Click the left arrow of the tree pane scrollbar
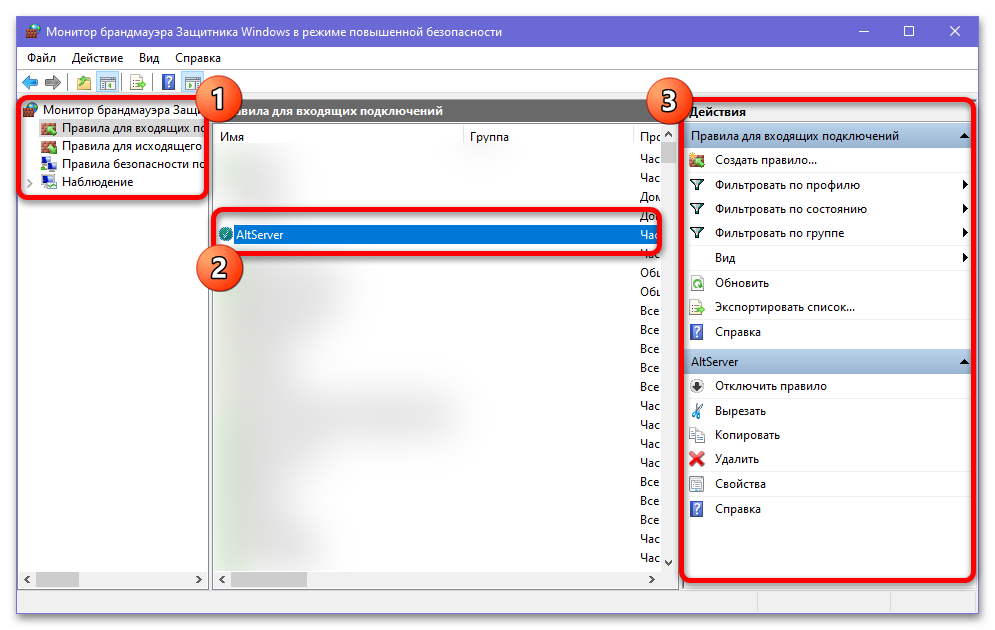 27,579
